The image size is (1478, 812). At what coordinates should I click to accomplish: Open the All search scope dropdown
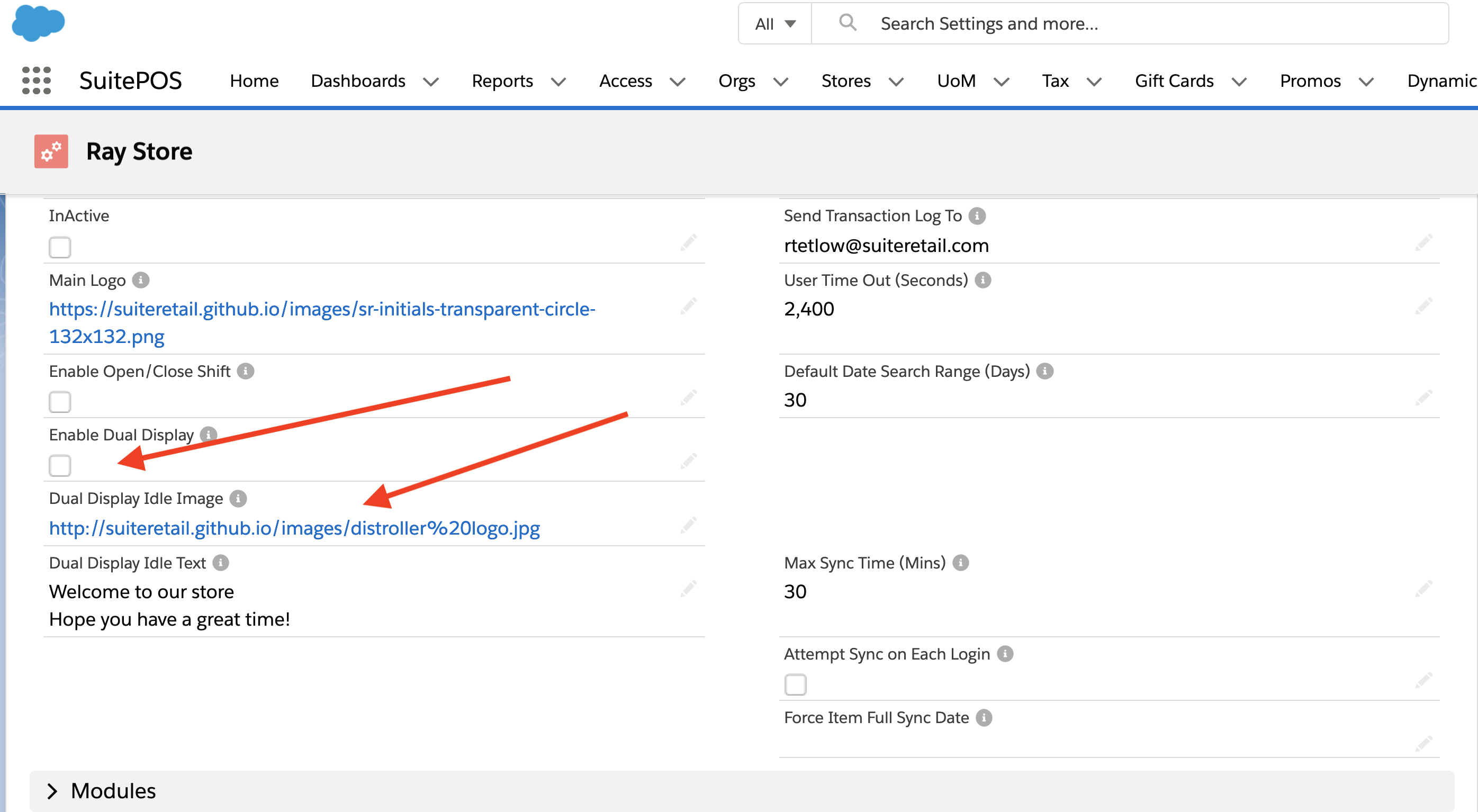coord(774,23)
